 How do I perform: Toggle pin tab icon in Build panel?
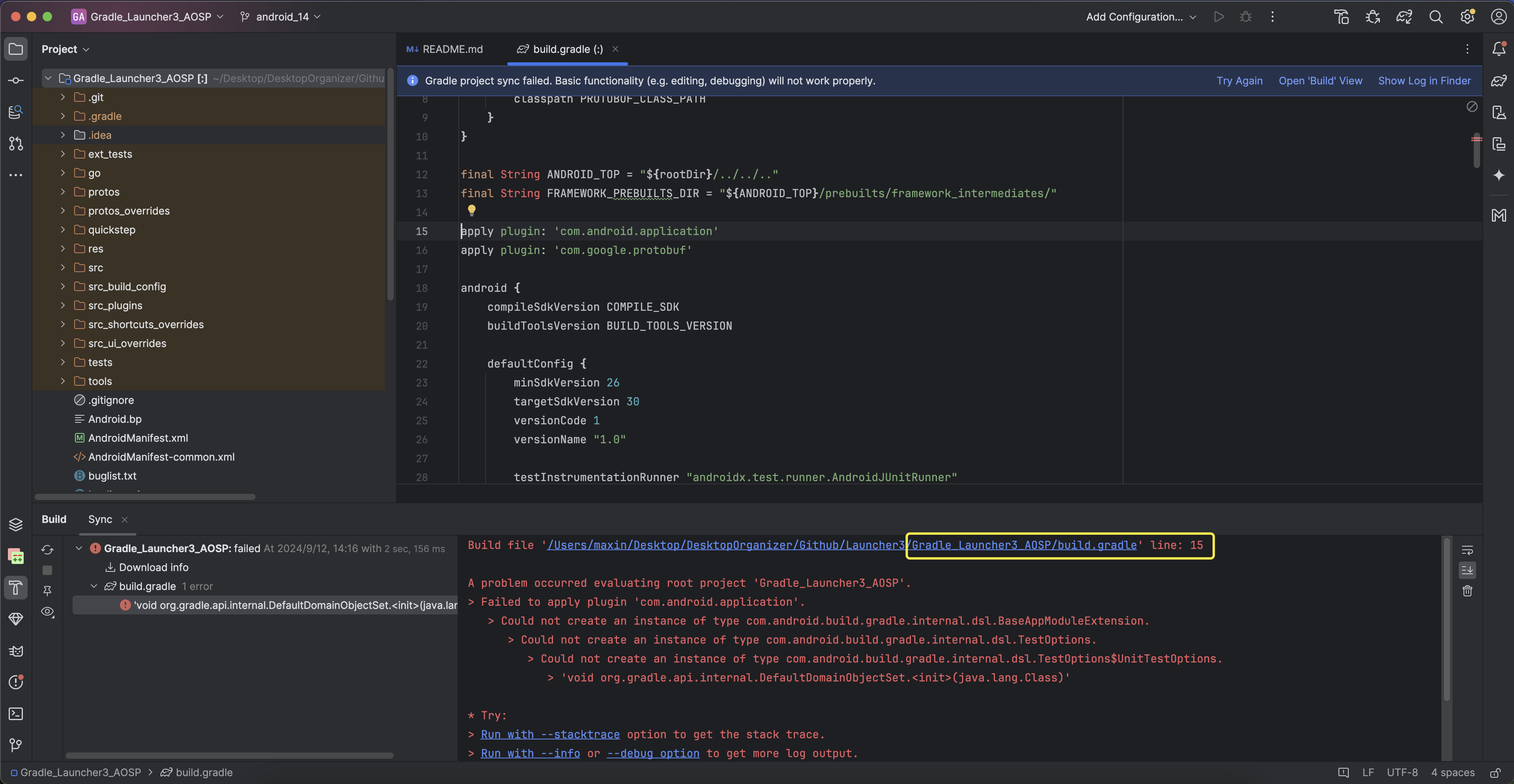48,591
